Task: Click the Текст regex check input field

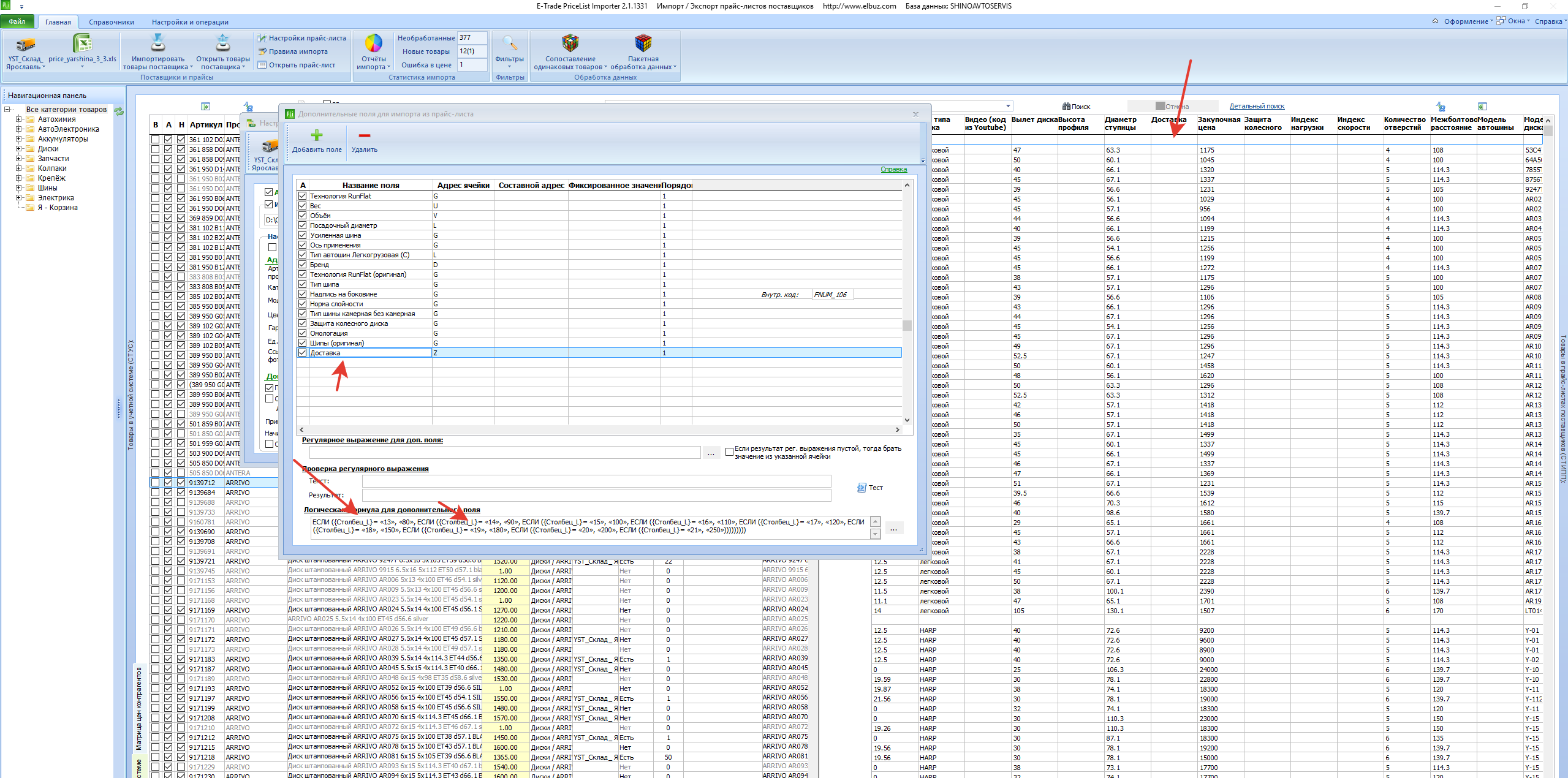Action: point(596,481)
